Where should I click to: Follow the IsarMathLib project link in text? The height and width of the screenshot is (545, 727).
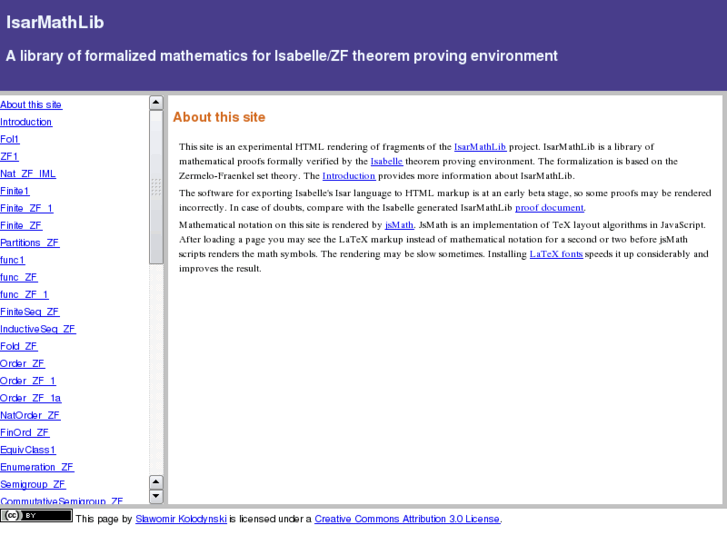tap(480, 147)
